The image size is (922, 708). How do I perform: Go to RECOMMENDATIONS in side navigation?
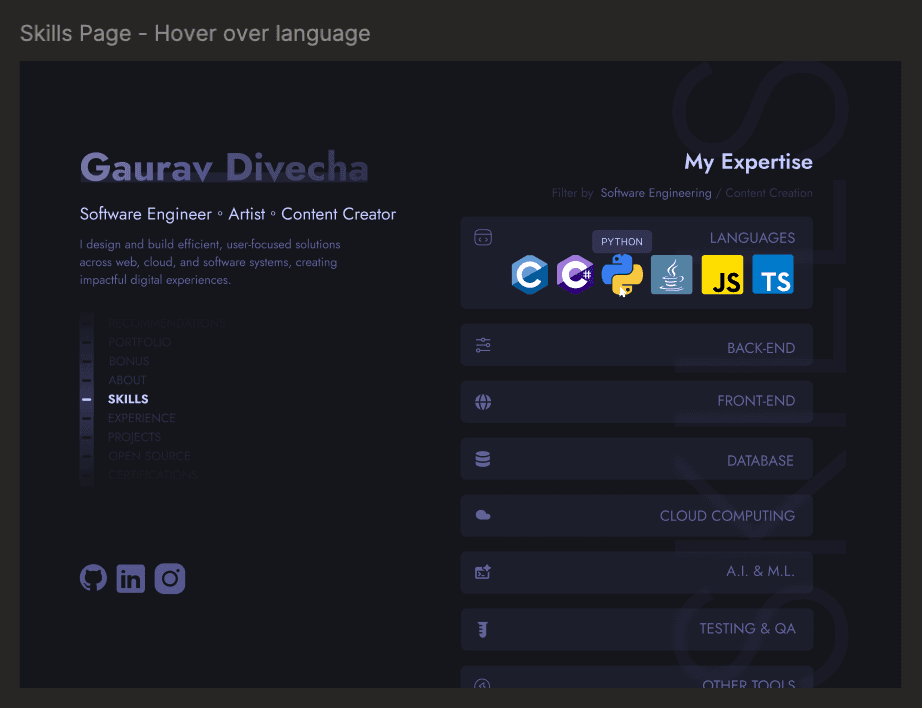[166, 323]
